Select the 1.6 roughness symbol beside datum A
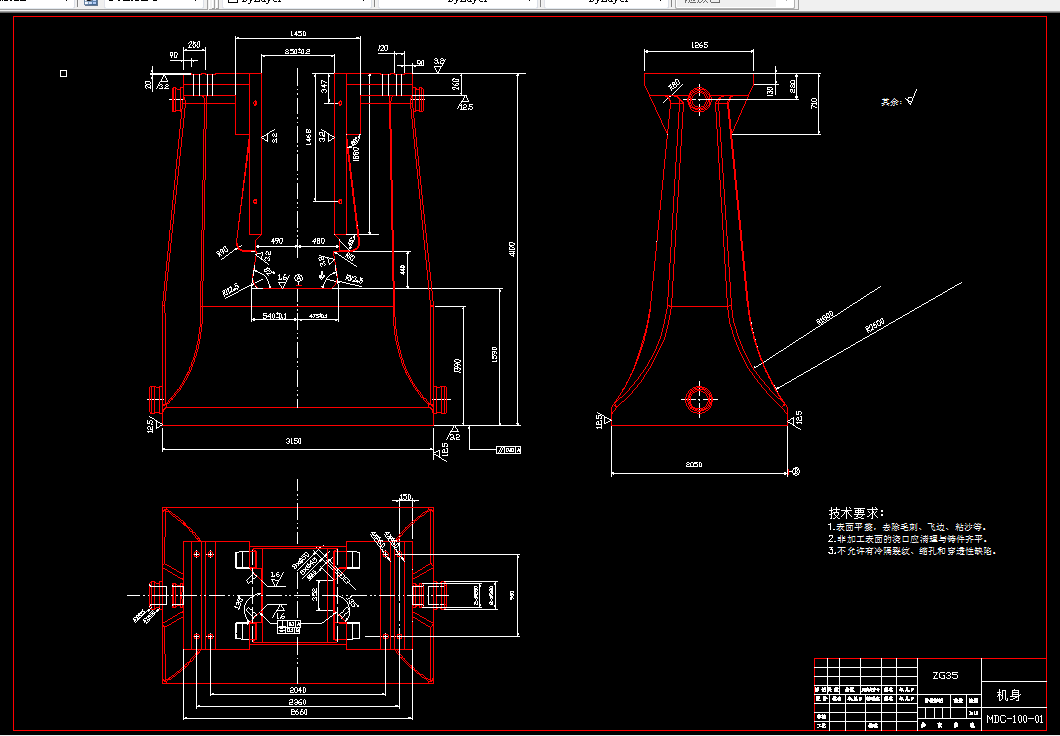 point(283,280)
